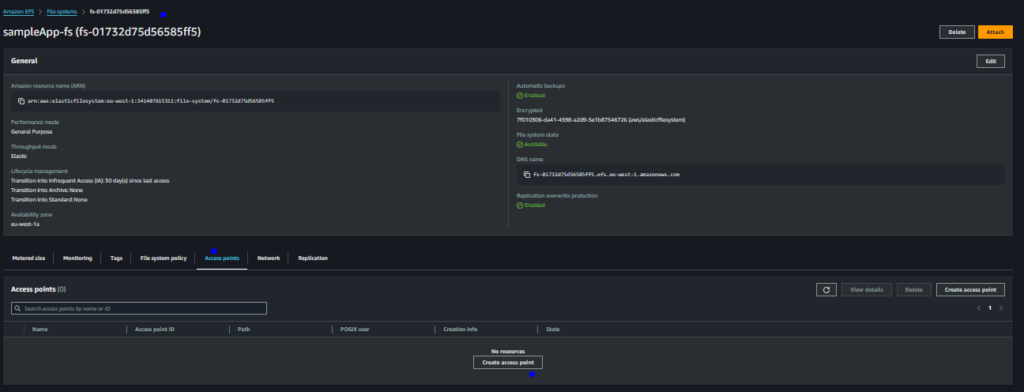Screen dimensions: 1024x392
Task: Click the orange Attach button
Action: click(x=995, y=32)
